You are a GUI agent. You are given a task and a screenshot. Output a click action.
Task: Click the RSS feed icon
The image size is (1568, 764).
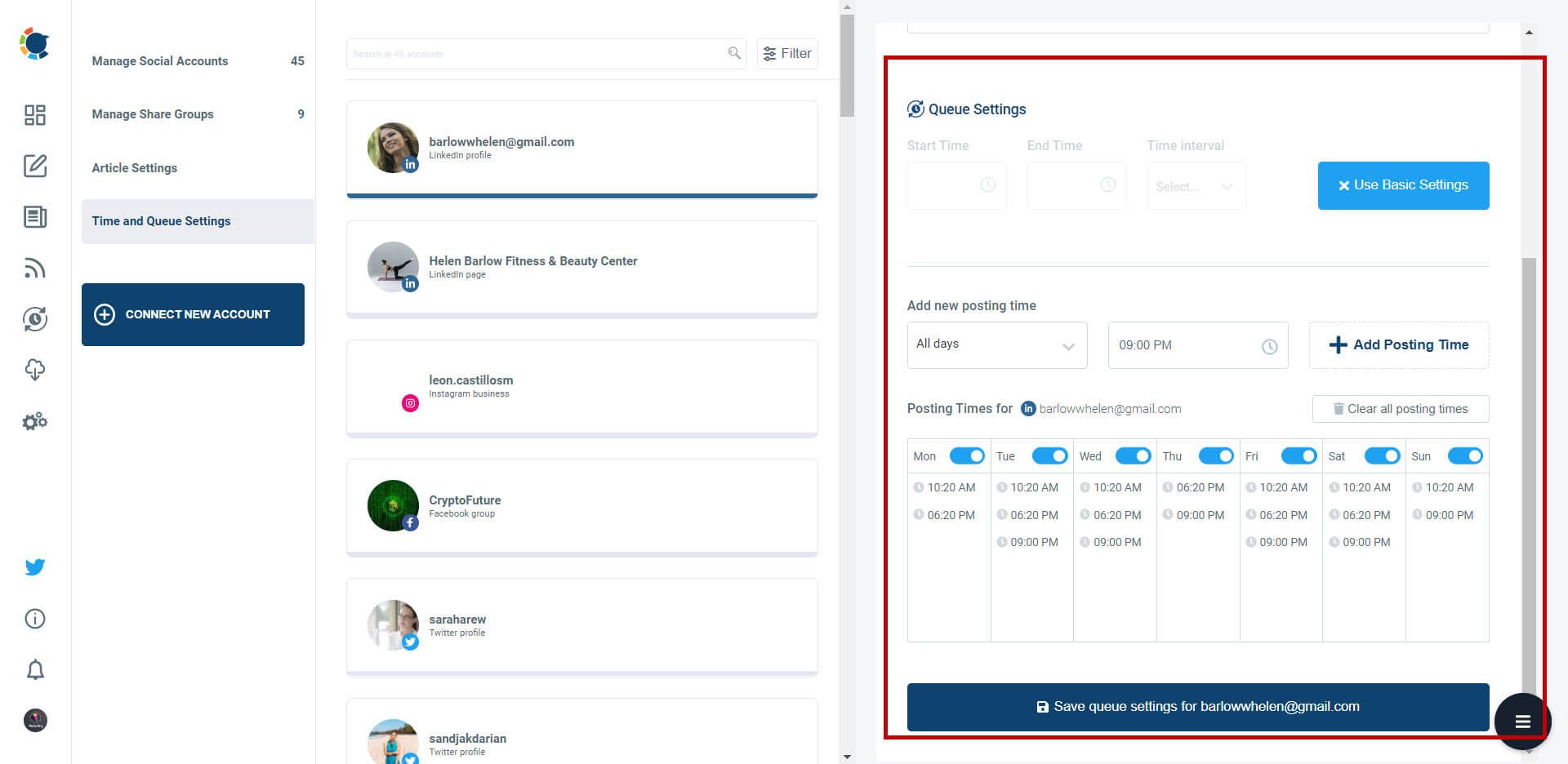tap(34, 268)
